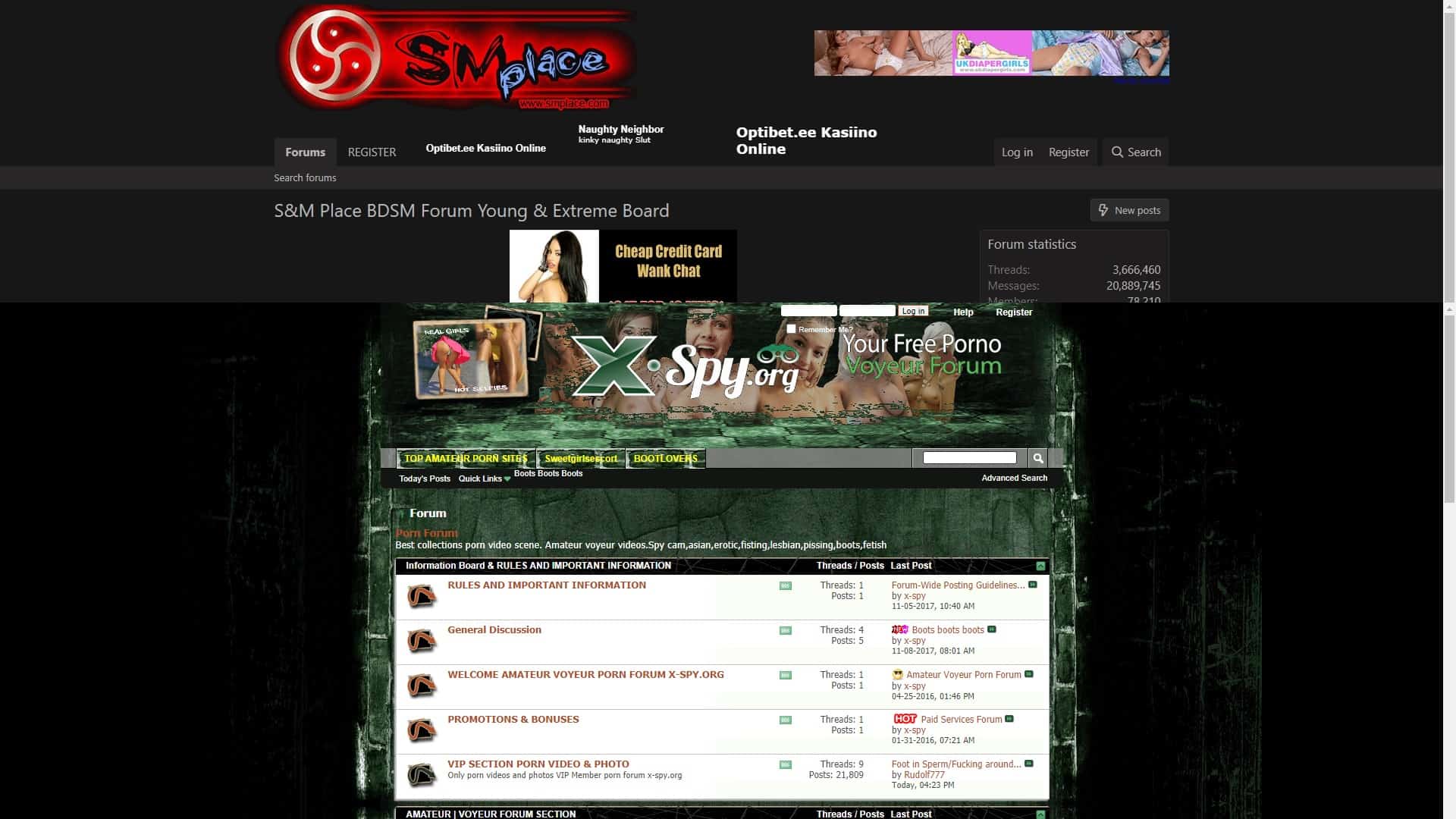Click the X-Spy forum search input box
The image size is (1456, 819).
pyautogui.click(x=969, y=457)
